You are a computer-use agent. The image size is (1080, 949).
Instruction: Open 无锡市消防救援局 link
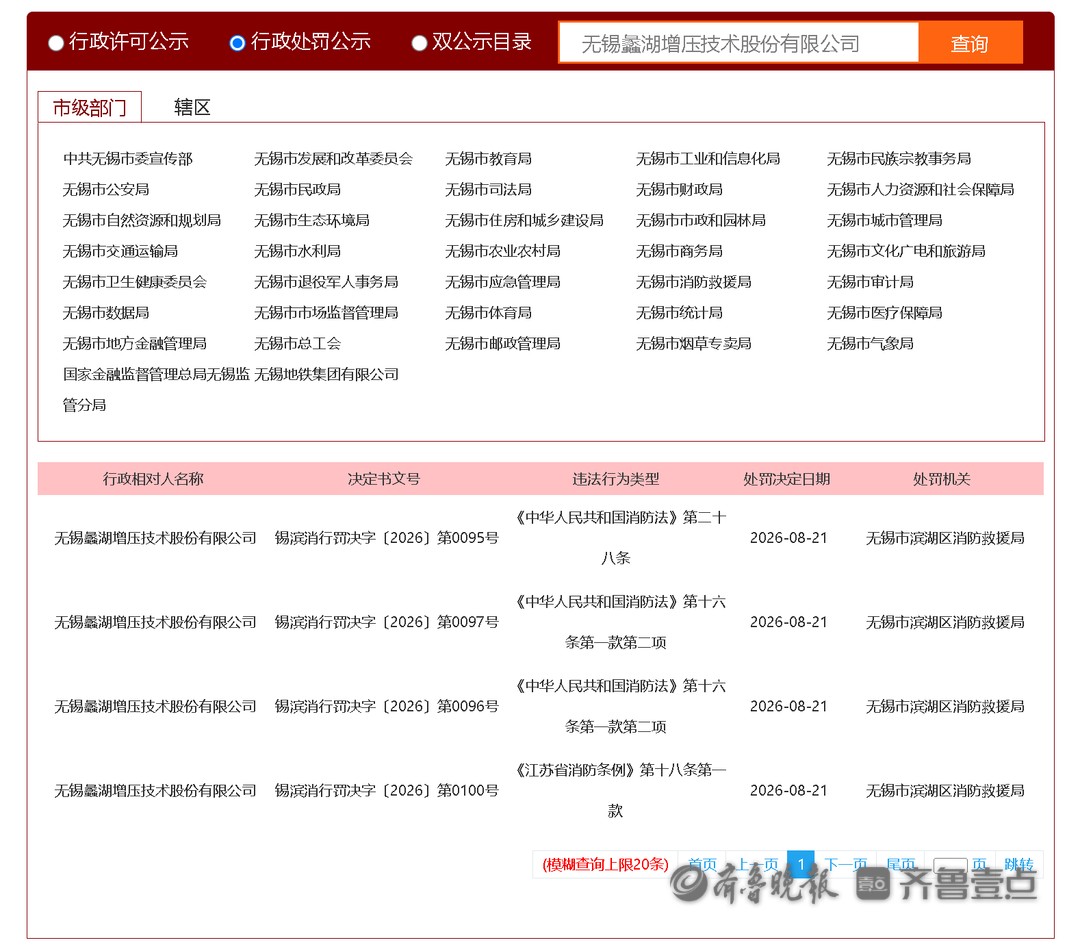694,282
